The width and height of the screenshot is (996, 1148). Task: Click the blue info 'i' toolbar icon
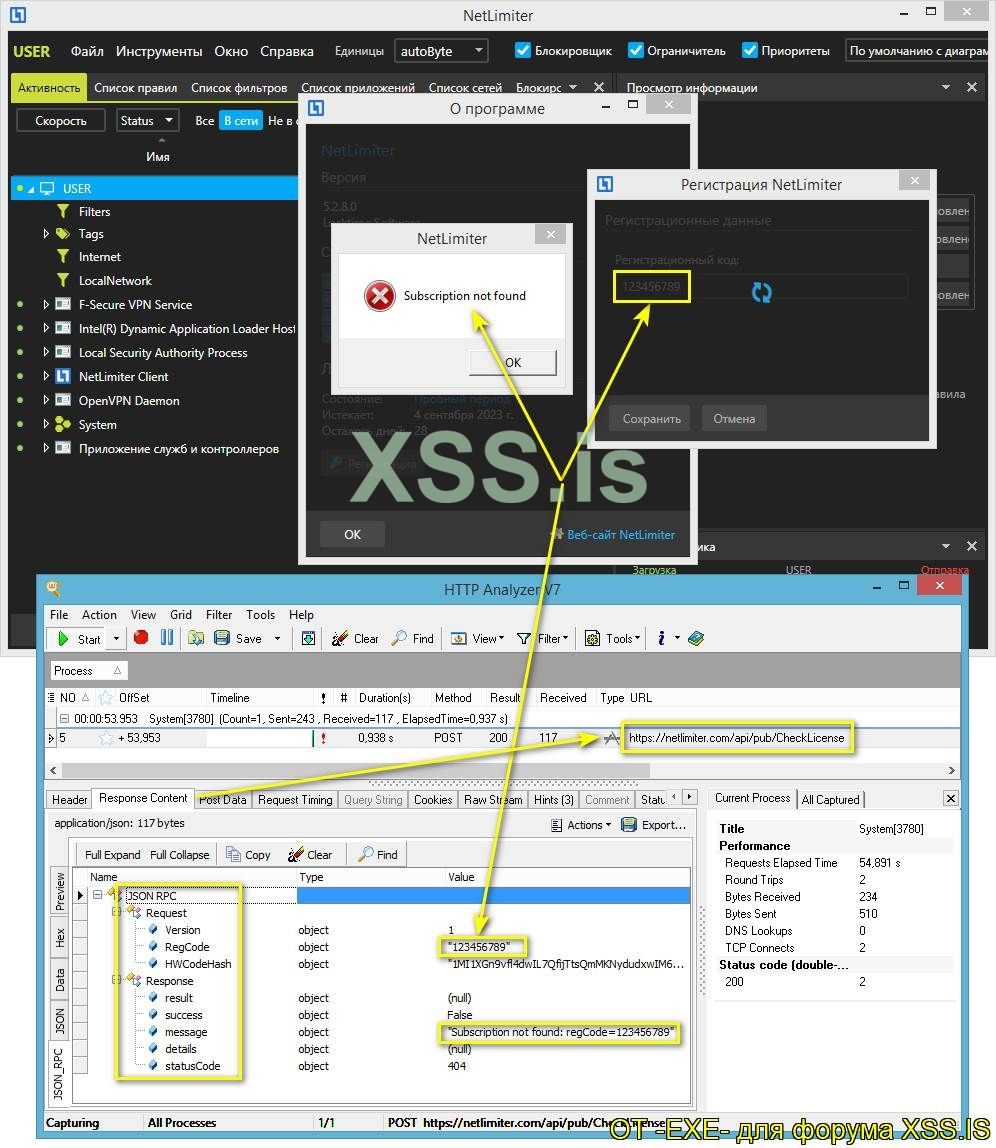pyautogui.click(x=661, y=638)
